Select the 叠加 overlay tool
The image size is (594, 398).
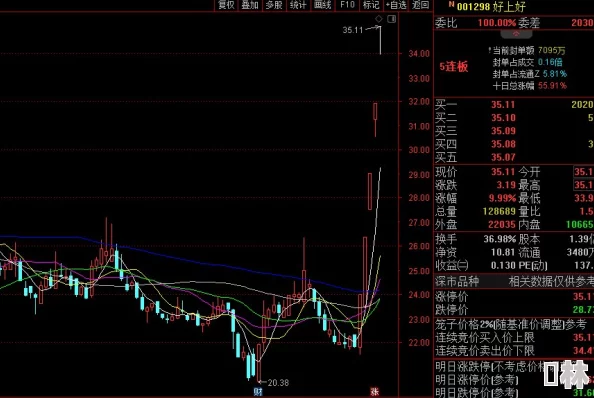[x=250, y=5]
